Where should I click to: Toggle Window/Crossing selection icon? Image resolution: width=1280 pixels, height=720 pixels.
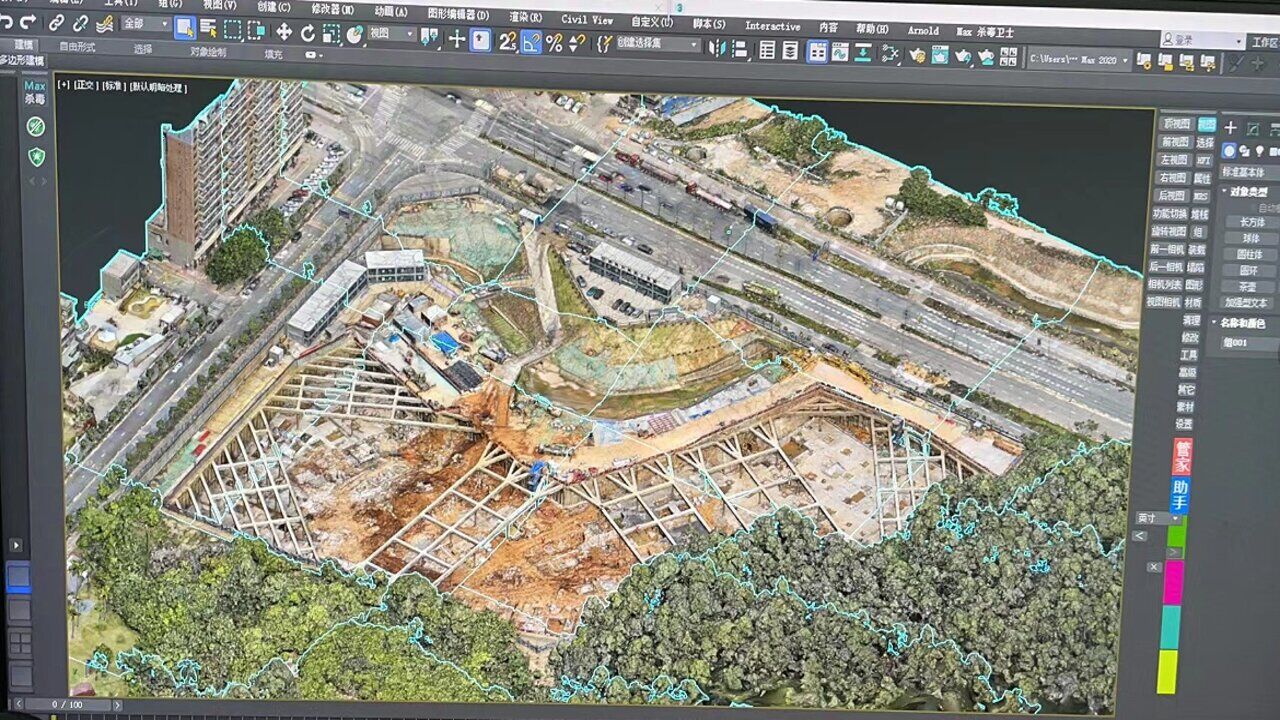[x=257, y=30]
